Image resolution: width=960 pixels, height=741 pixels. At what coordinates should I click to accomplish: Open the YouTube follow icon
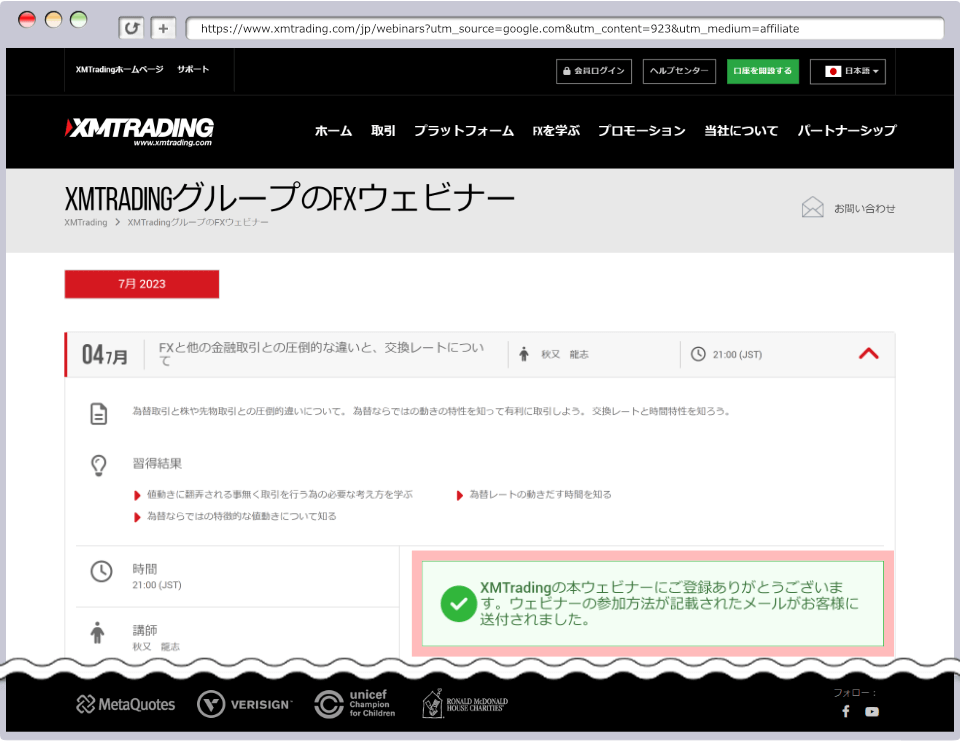[x=872, y=711]
